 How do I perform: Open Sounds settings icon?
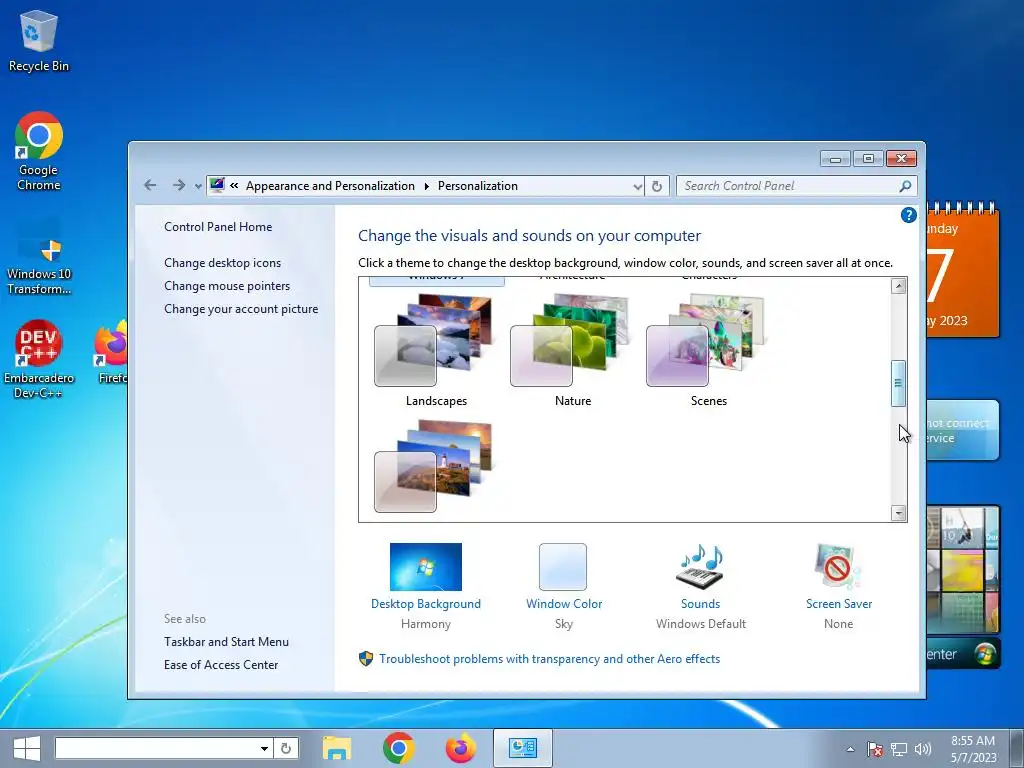click(x=700, y=567)
